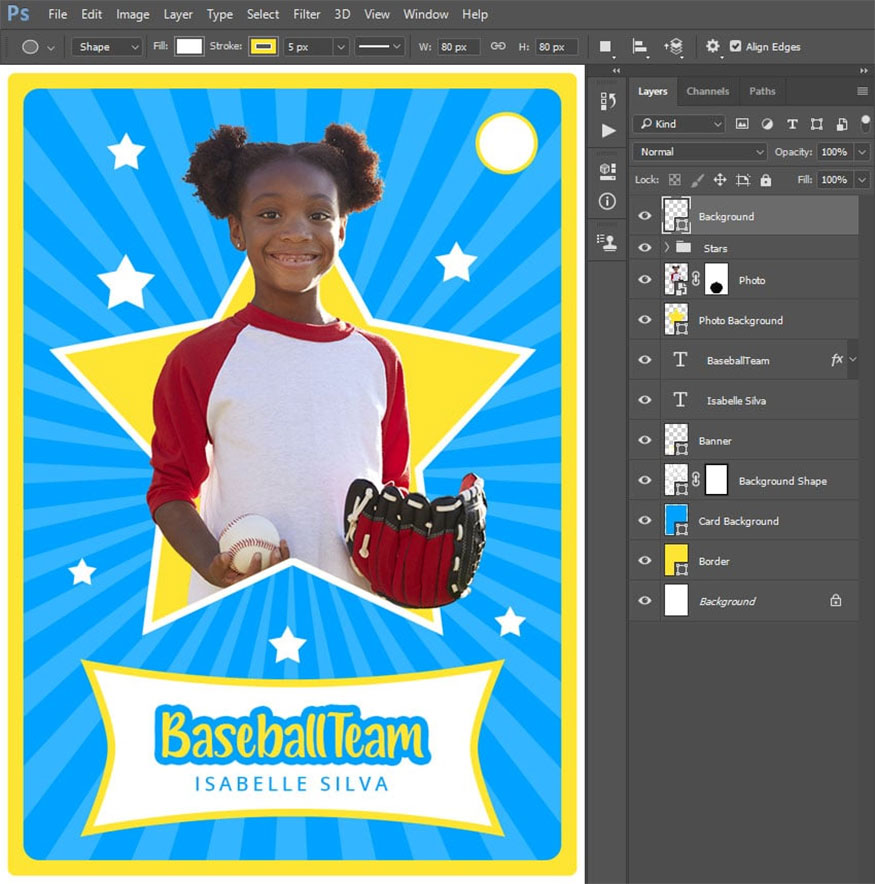Open the Info panel icon
The image size is (875, 884).
pos(607,201)
